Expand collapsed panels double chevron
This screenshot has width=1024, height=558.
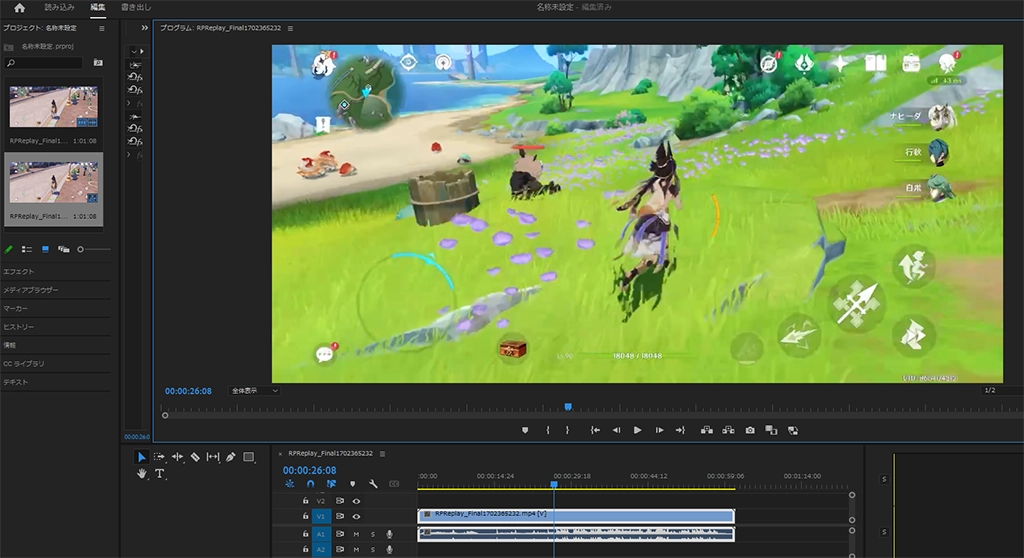144,28
